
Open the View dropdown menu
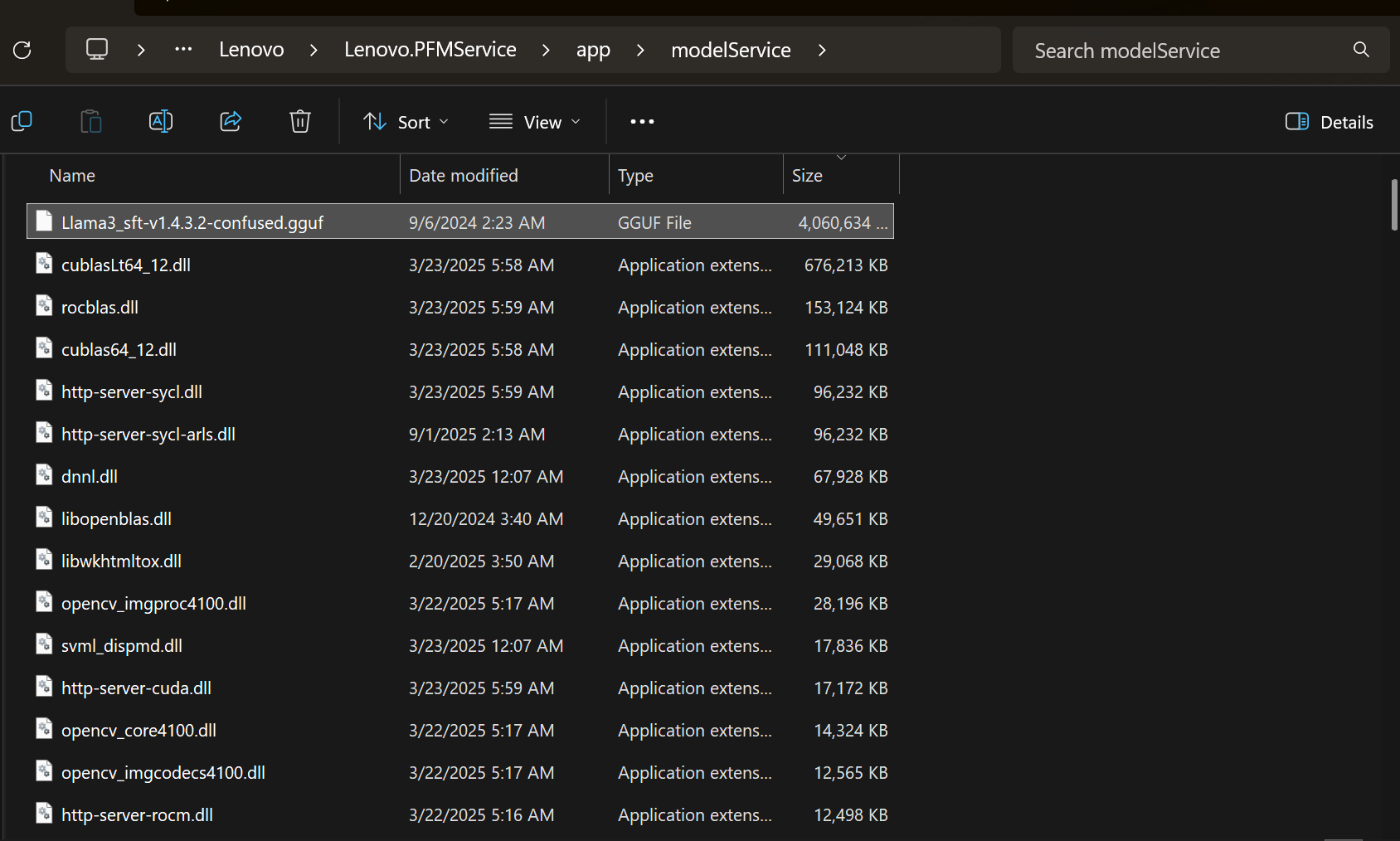(x=535, y=122)
